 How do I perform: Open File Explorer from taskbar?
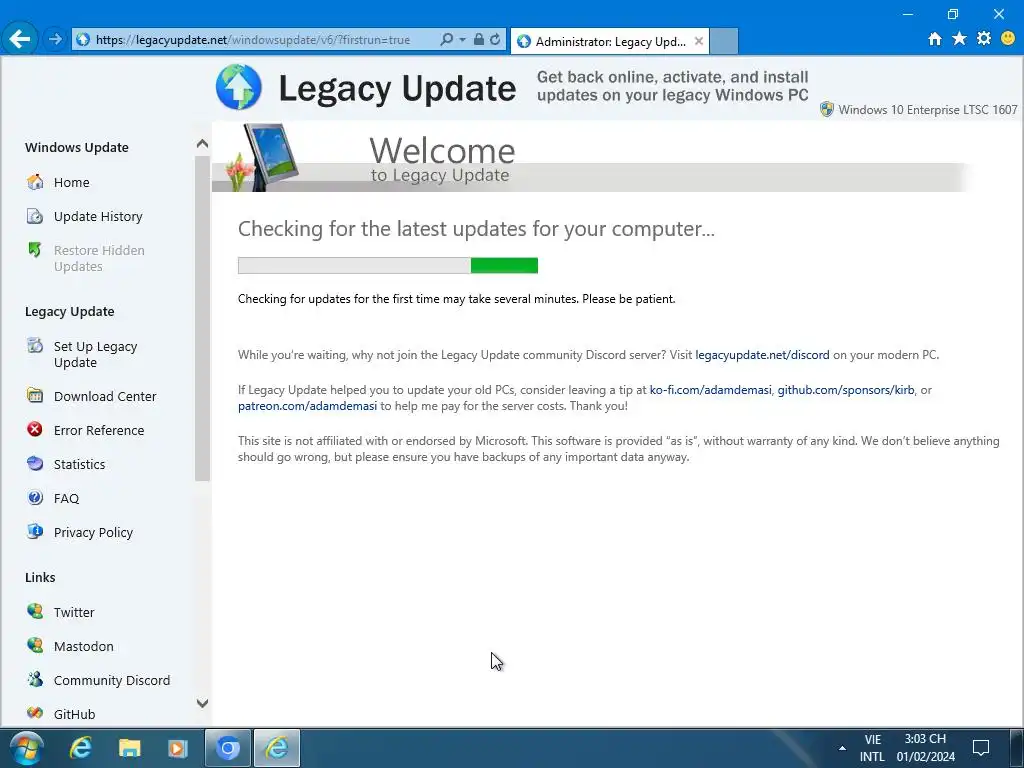[129, 748]
